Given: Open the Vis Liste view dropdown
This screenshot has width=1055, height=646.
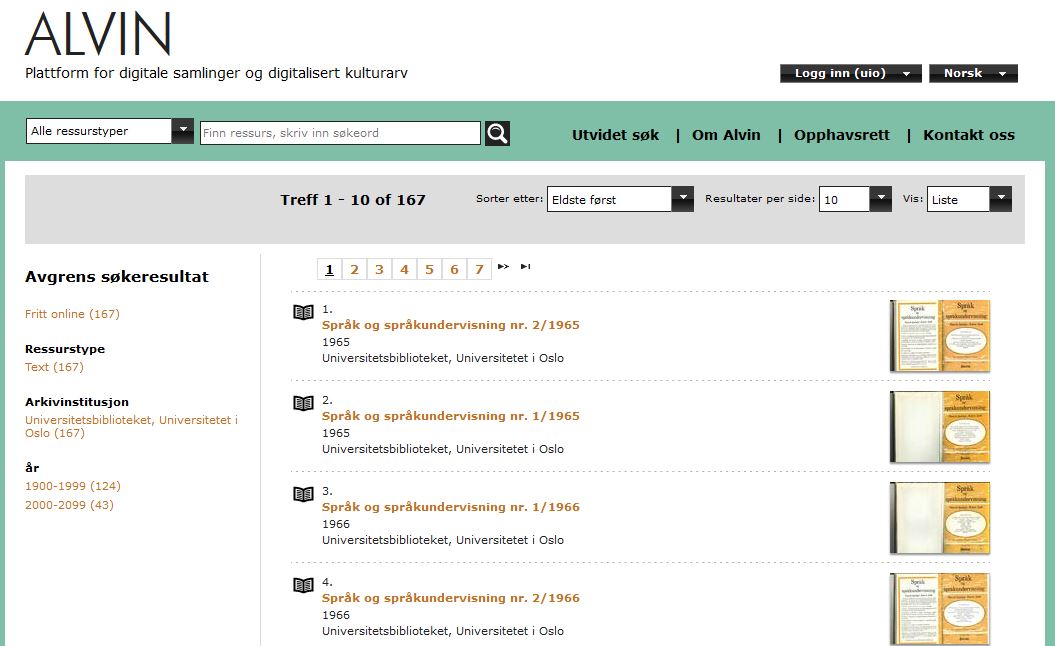Looking at the screenshot, I should pos(969,199).
